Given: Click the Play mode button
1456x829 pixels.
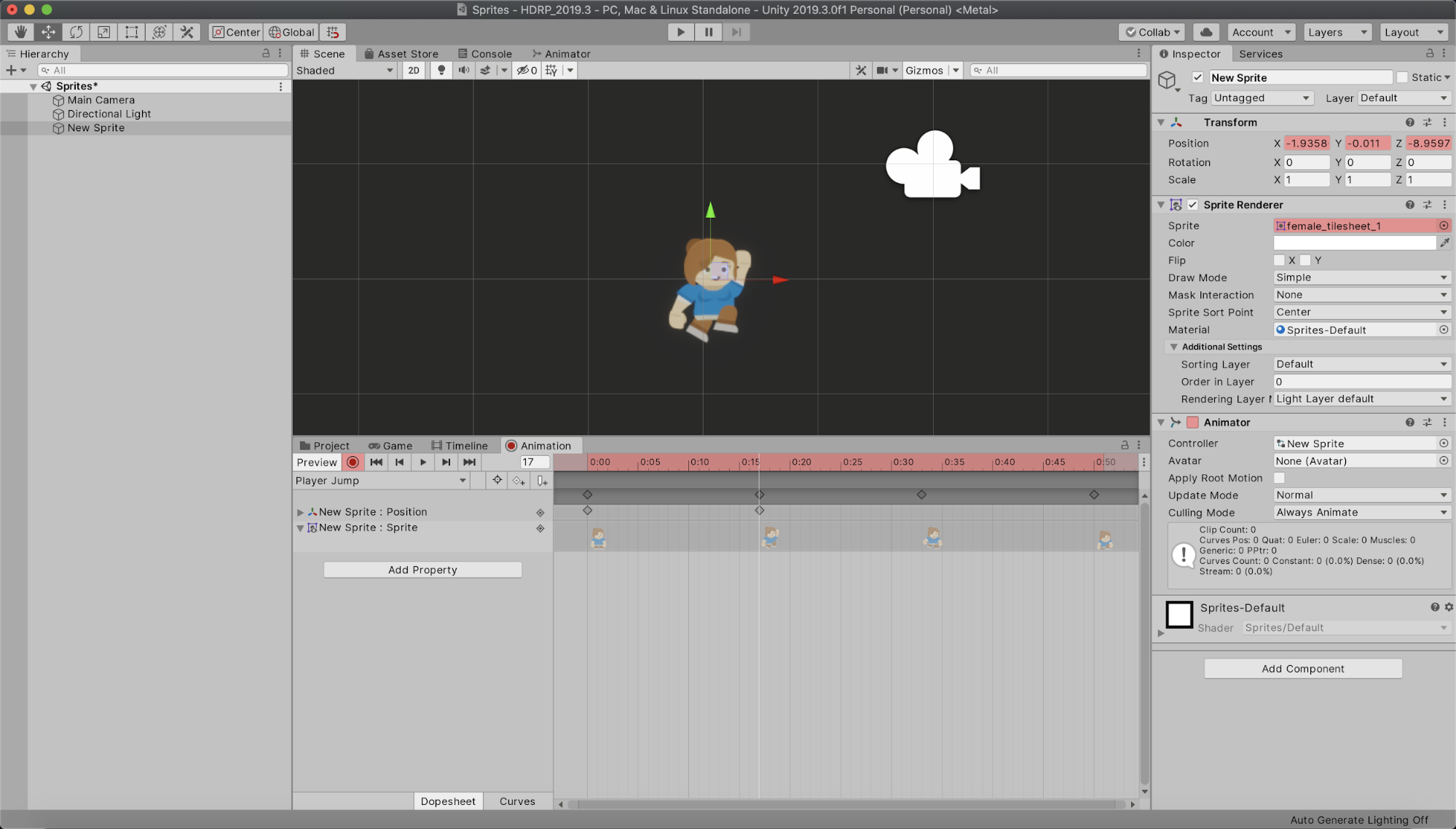Looking at the screenshot, I should point(680,32).
